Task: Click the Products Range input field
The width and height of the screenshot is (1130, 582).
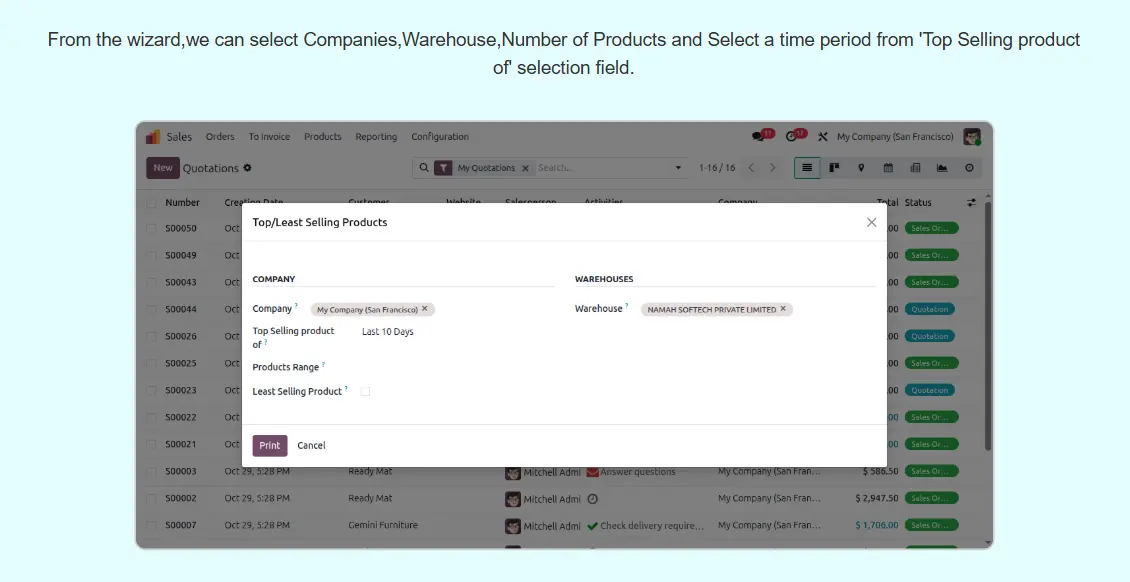Action: coord(450,367)
